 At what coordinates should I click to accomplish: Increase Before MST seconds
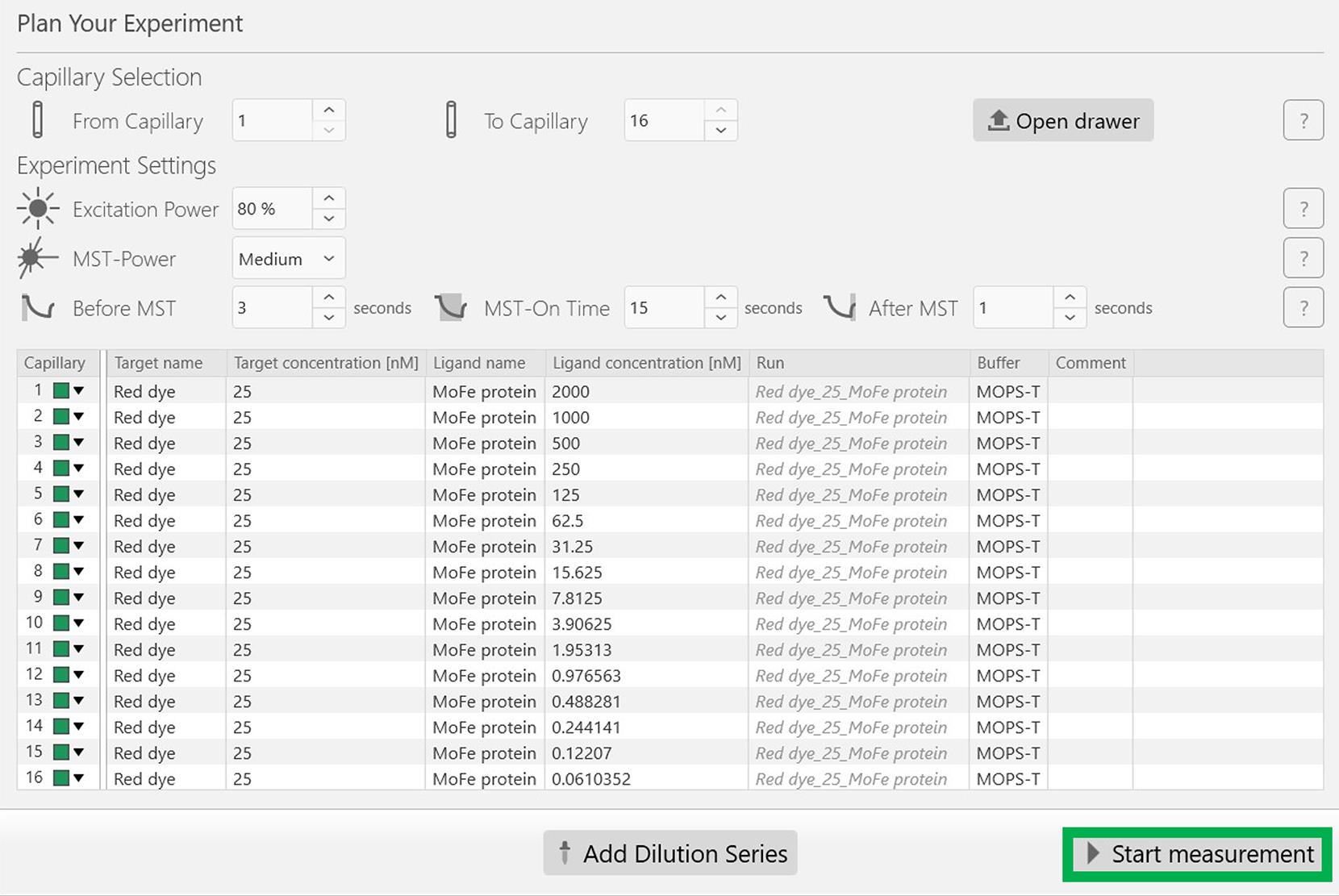point(329,297)
